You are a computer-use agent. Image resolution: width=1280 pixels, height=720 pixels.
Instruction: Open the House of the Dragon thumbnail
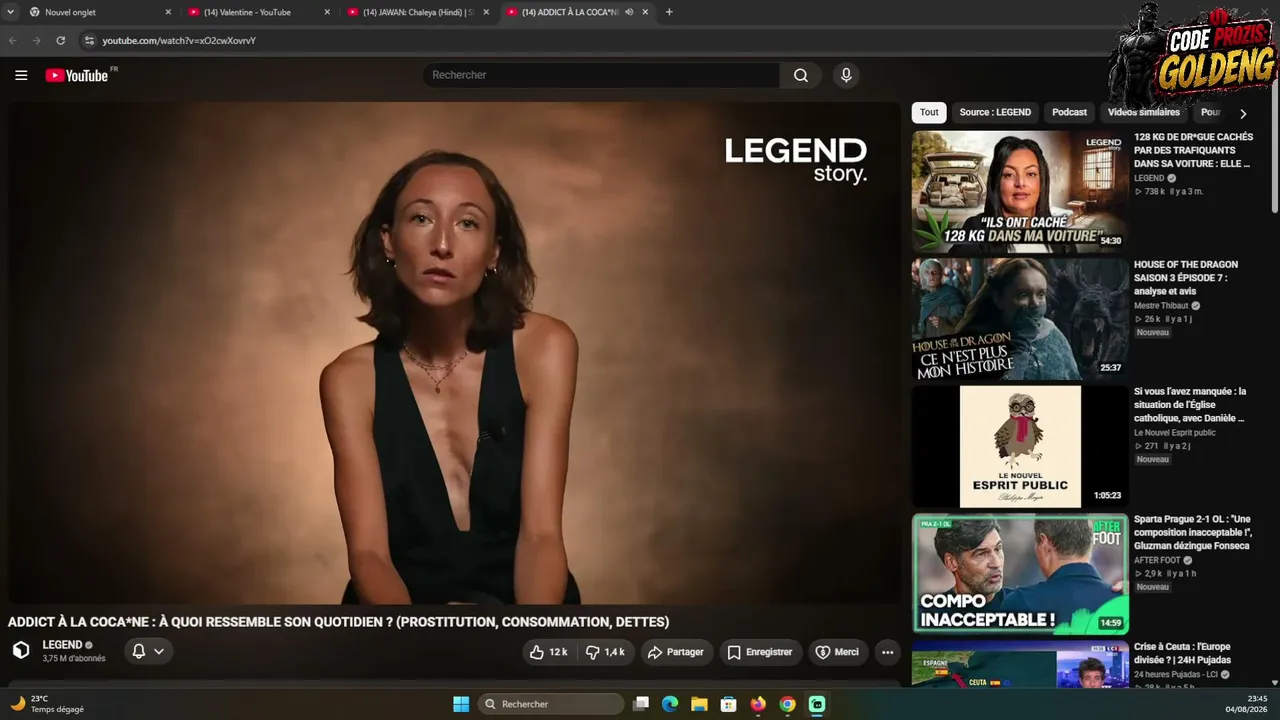[1020, 319]
